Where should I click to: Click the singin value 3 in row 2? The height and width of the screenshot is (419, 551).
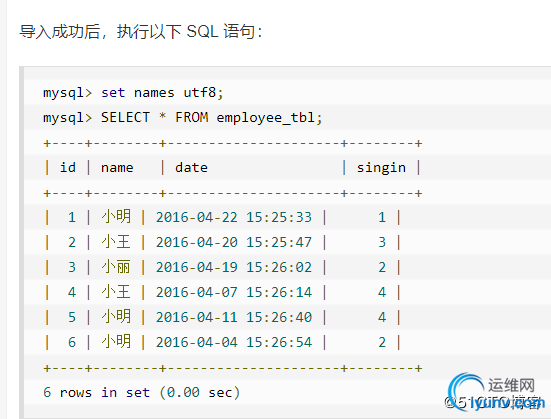point(382,242)
